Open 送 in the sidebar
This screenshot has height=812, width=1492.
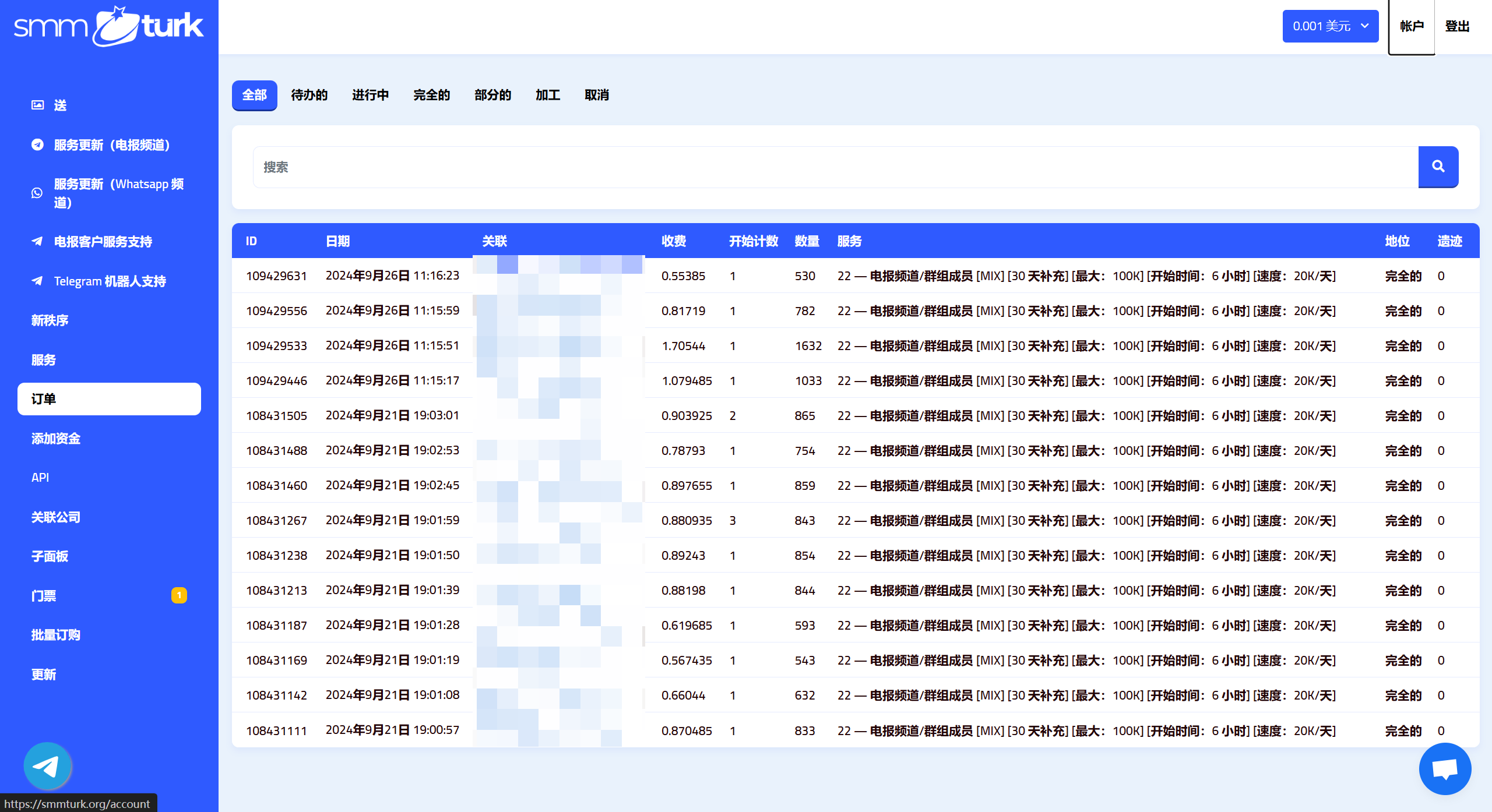[60, 105]
